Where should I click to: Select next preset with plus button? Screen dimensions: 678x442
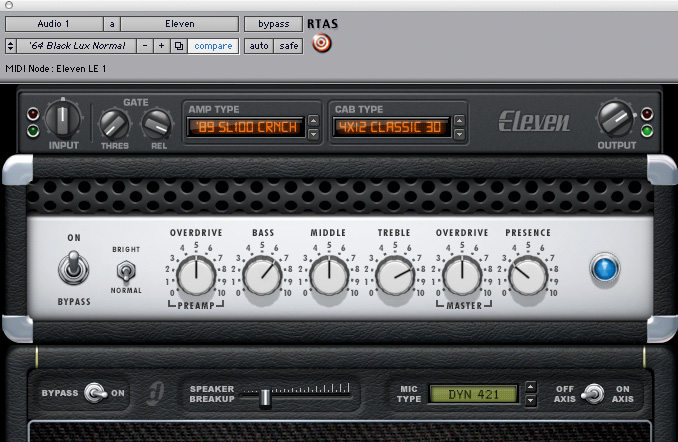(x=161, y=46)
